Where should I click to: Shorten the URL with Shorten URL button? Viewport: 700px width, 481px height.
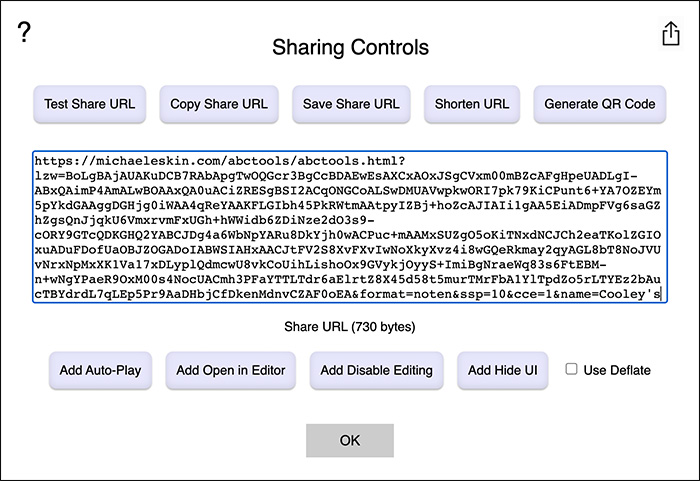pyautogui.click(x=472, y=104)
